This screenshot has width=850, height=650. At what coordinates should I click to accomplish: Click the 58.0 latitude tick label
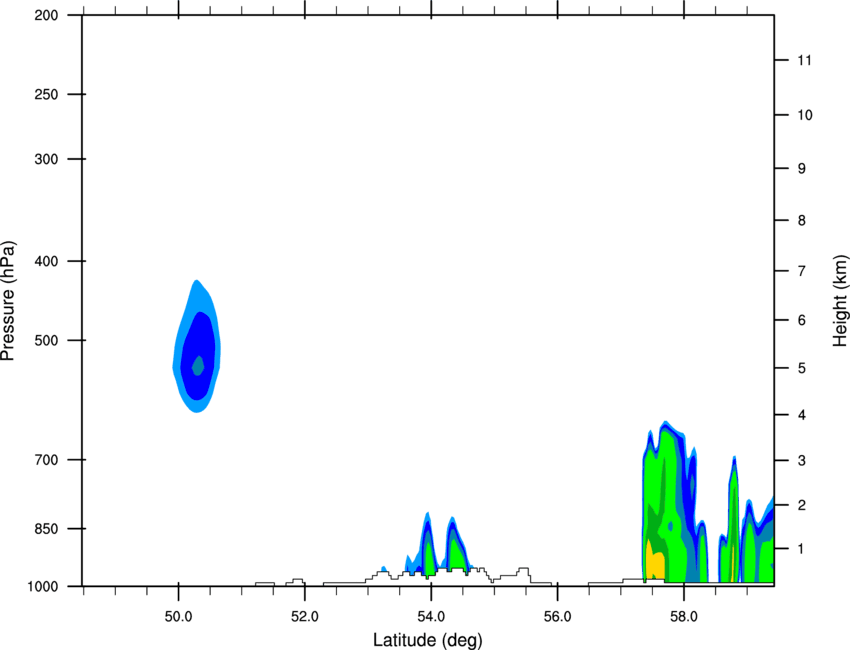pos(684,616)
